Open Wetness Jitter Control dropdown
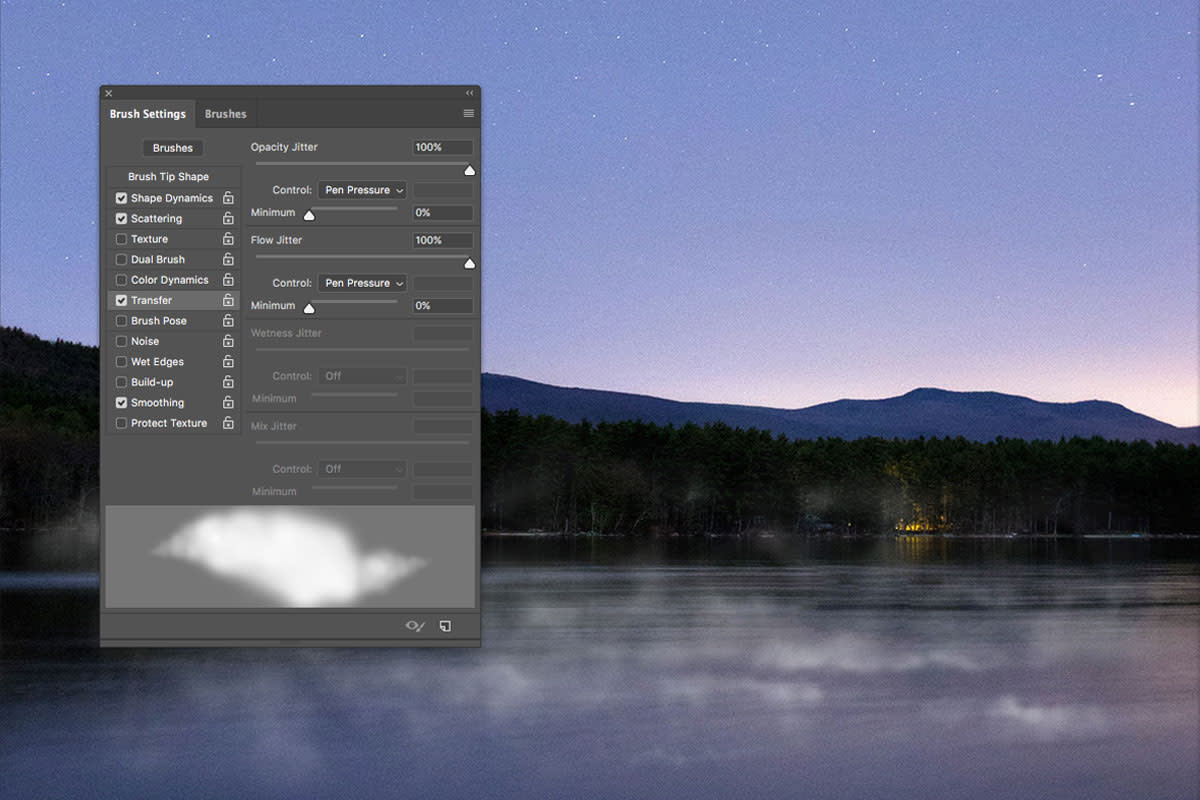The width and height of the screenshot is (1200, 800). click(x=363, y=376)
